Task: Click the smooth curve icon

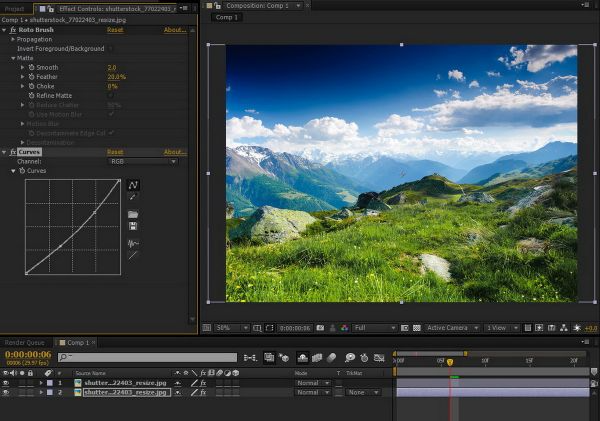Action: point(132,242)
